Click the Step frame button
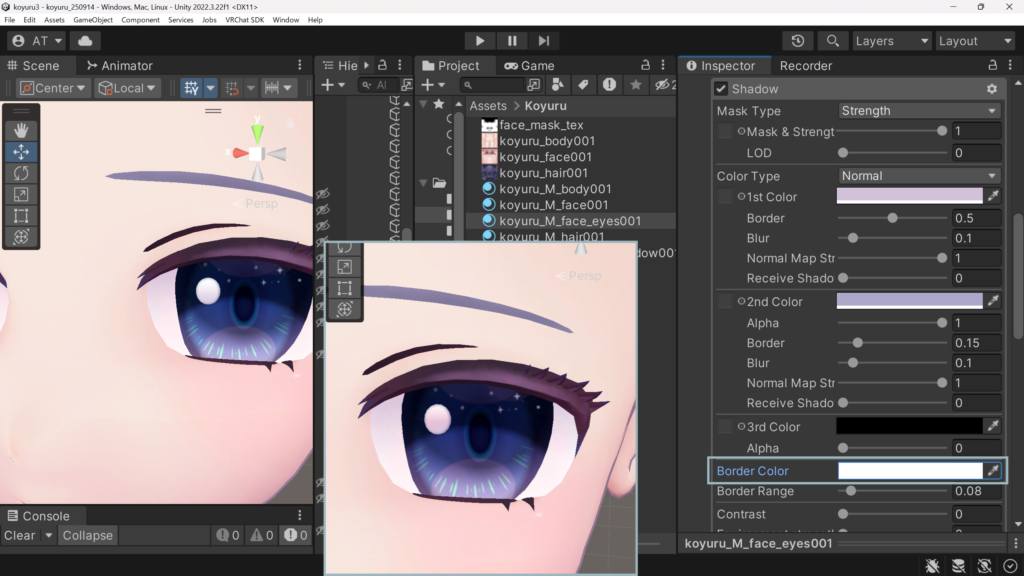Viewport: 1024px width, 576px height. click(543, 40)
